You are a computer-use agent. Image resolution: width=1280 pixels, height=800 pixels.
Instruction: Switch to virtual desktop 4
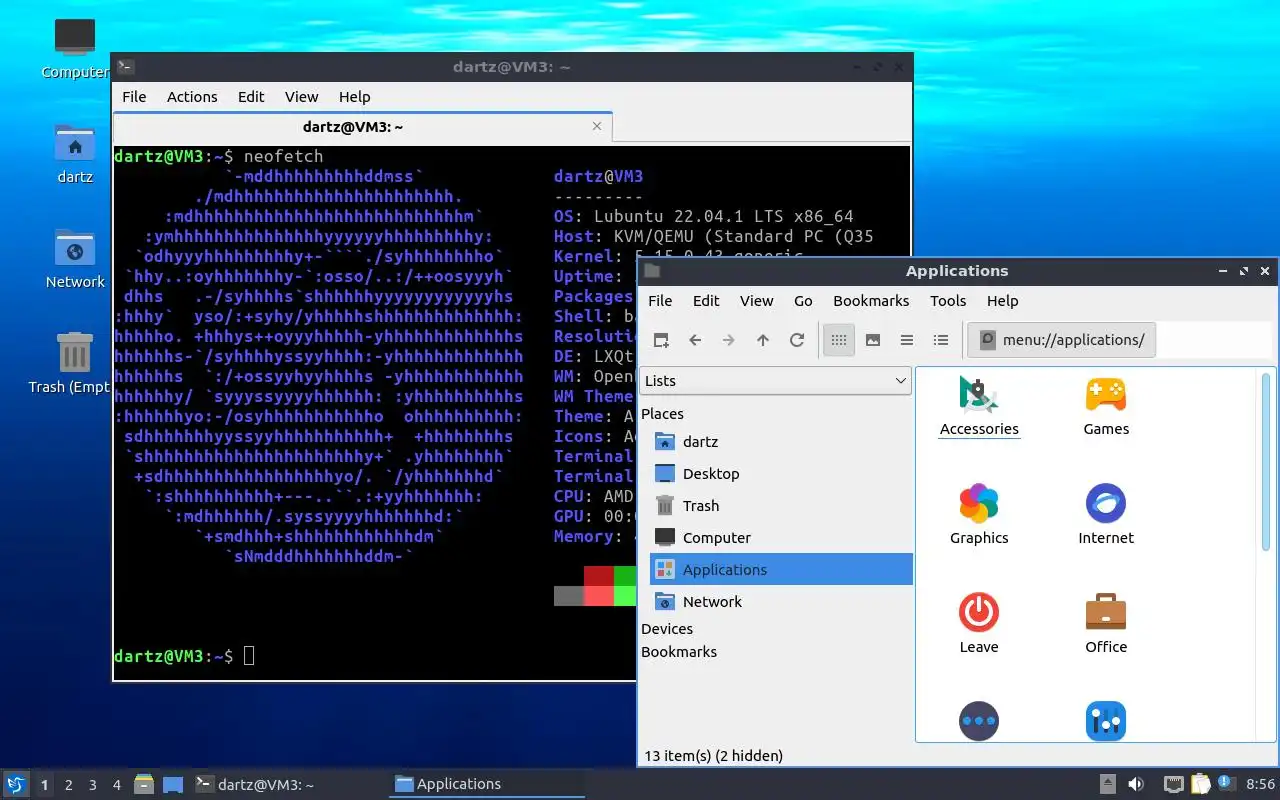117,785
